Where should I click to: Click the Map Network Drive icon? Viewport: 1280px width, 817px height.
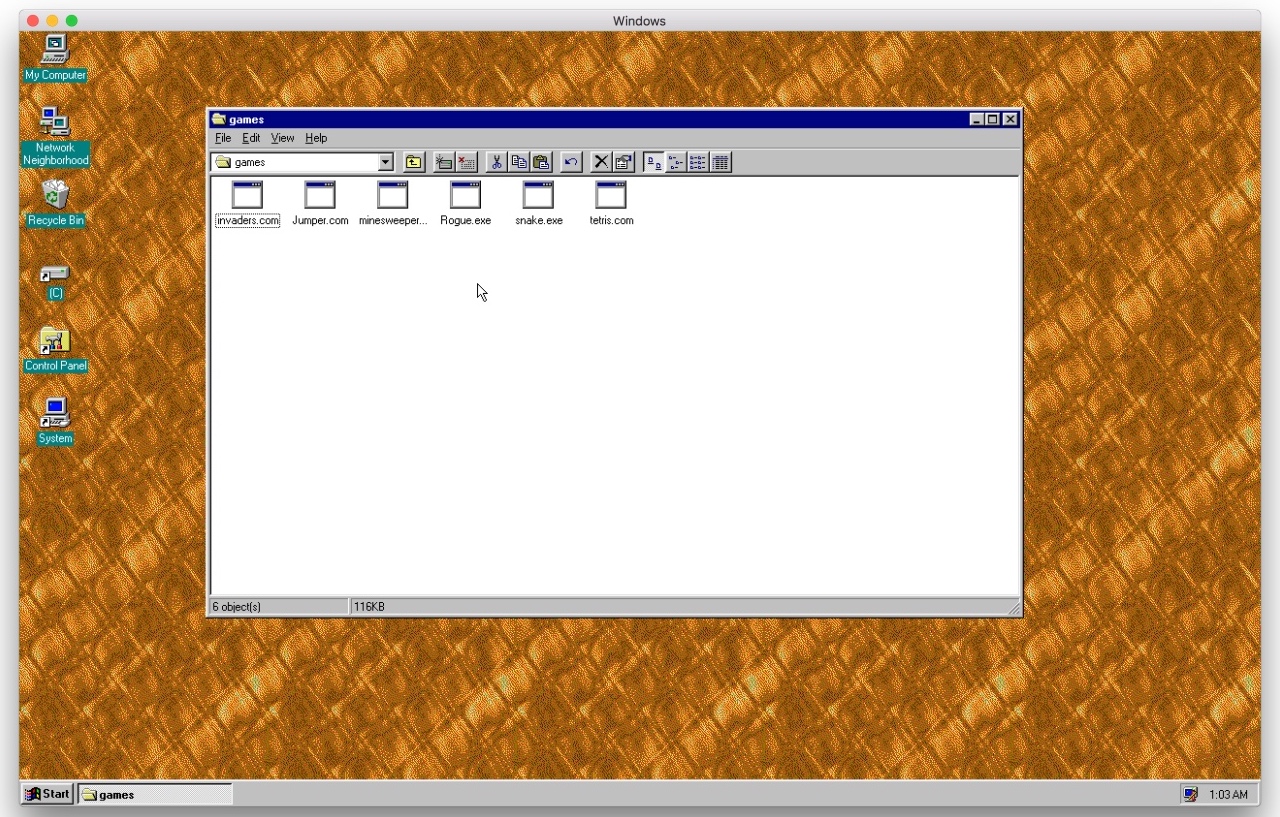point(444,162)
